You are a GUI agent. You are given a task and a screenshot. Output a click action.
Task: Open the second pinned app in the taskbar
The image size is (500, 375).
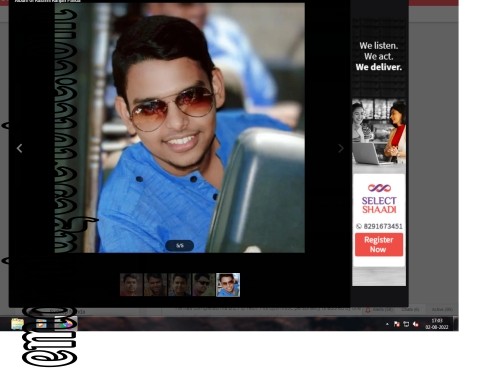[41, 324]
